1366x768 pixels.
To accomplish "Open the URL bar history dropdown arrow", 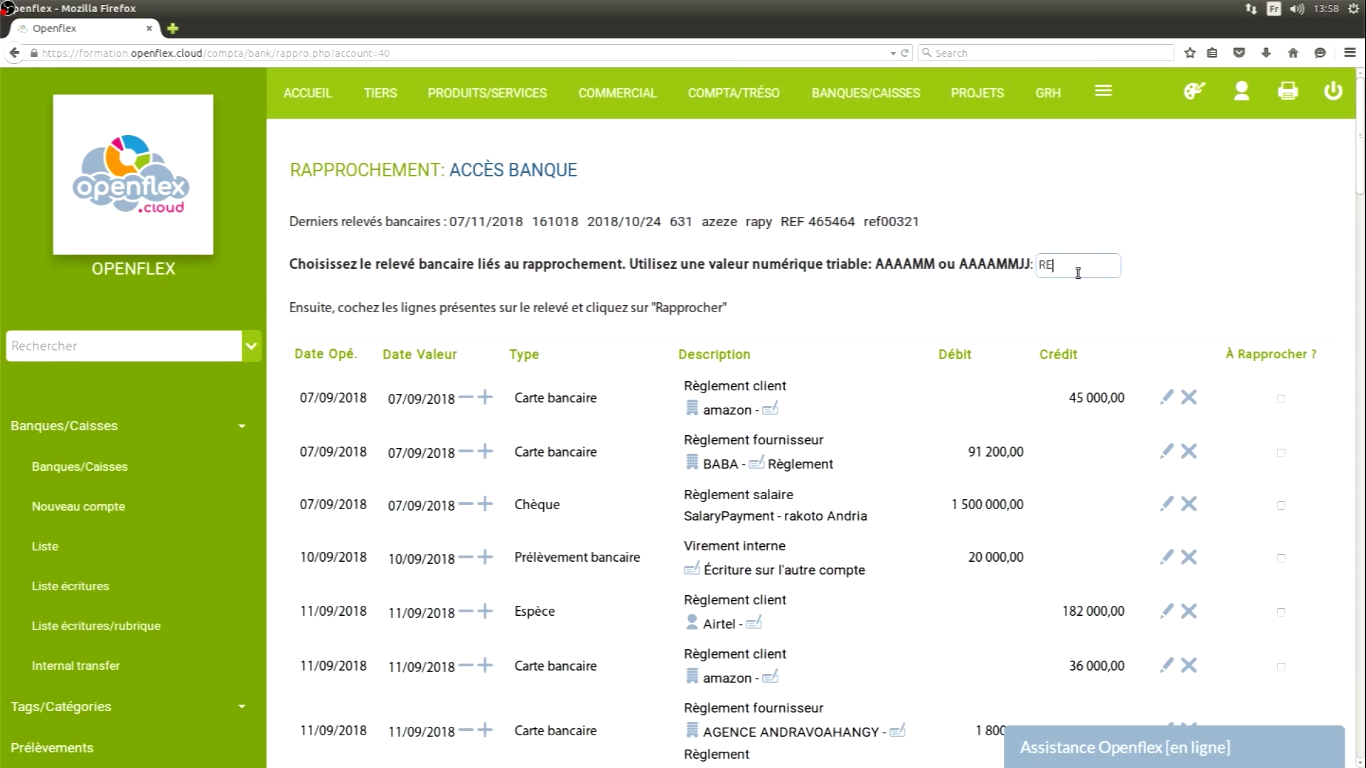I will click(x=893, y=53).
